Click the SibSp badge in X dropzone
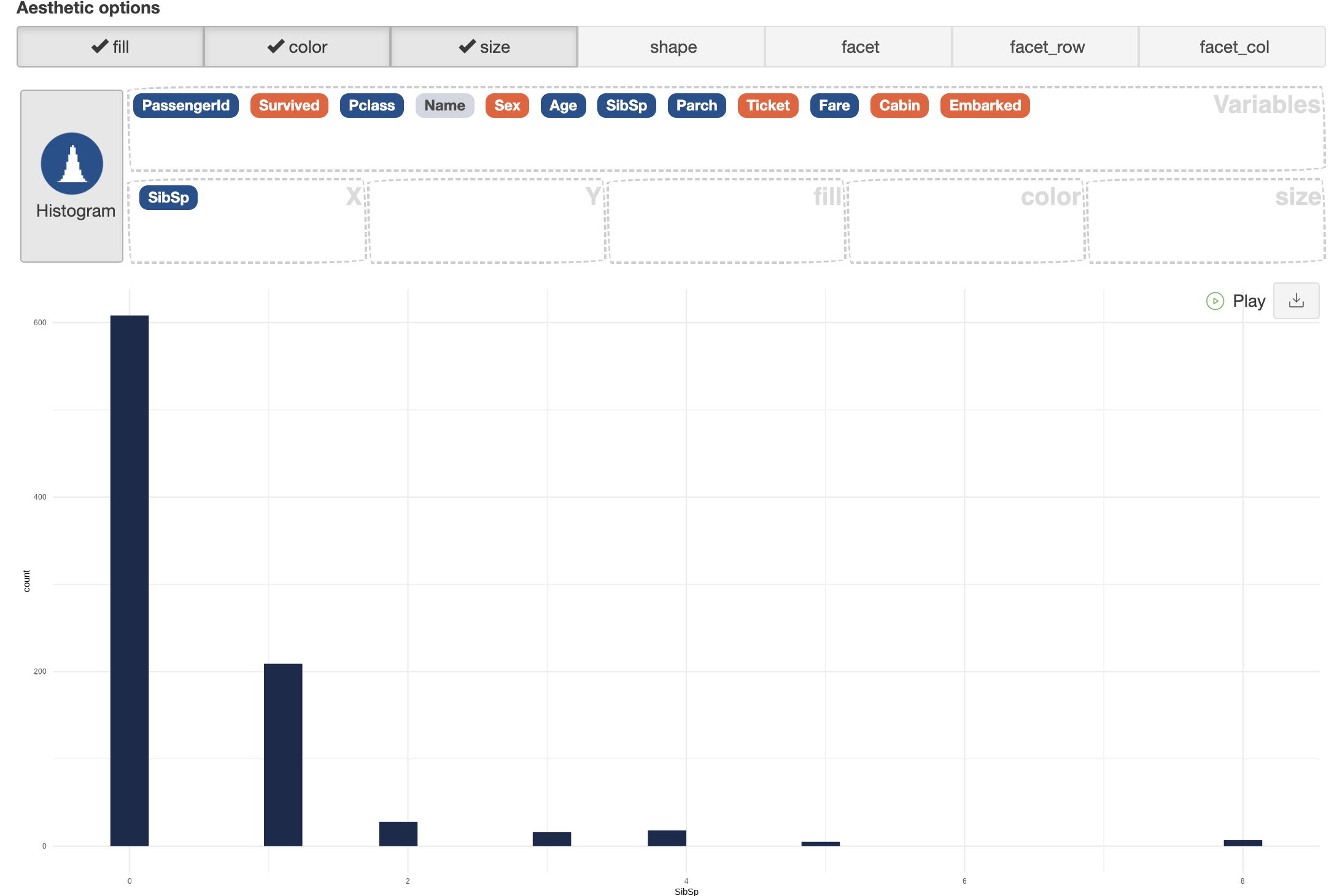1337x896 pixels. coord(168,198)
